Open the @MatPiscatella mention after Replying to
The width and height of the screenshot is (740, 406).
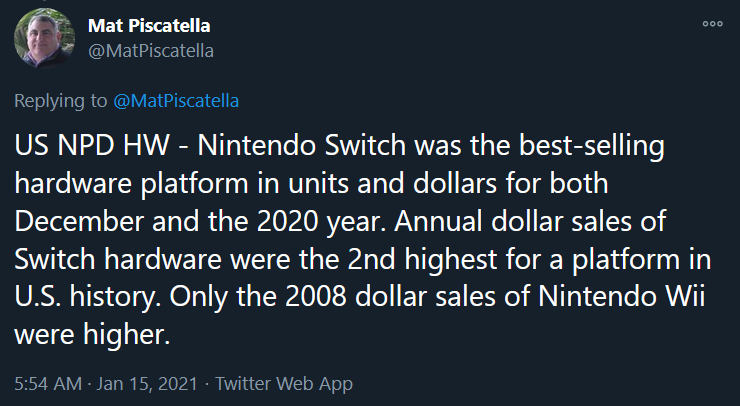(175, 100)
